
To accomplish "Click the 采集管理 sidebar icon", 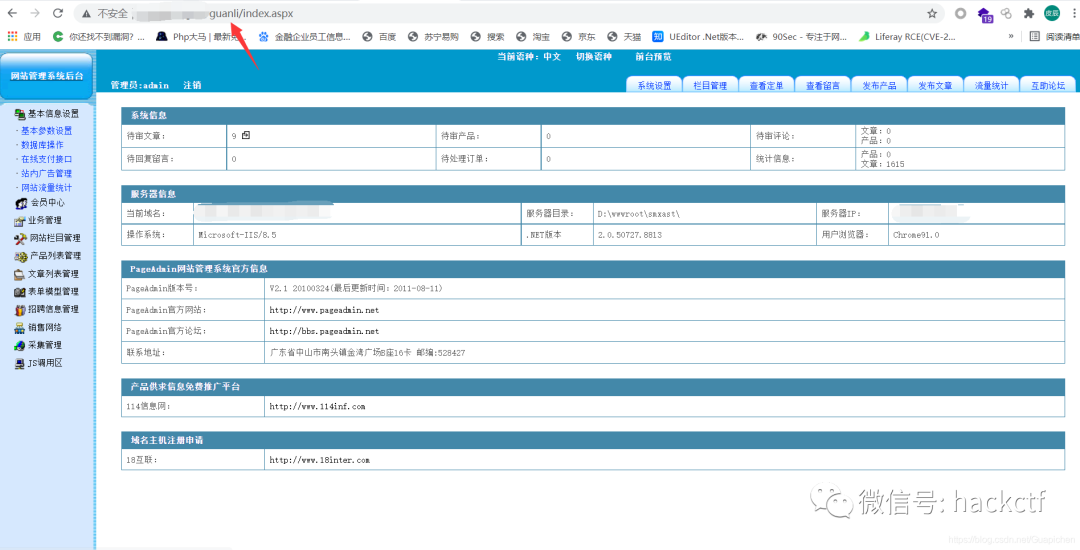I will [x=20, y=346].
